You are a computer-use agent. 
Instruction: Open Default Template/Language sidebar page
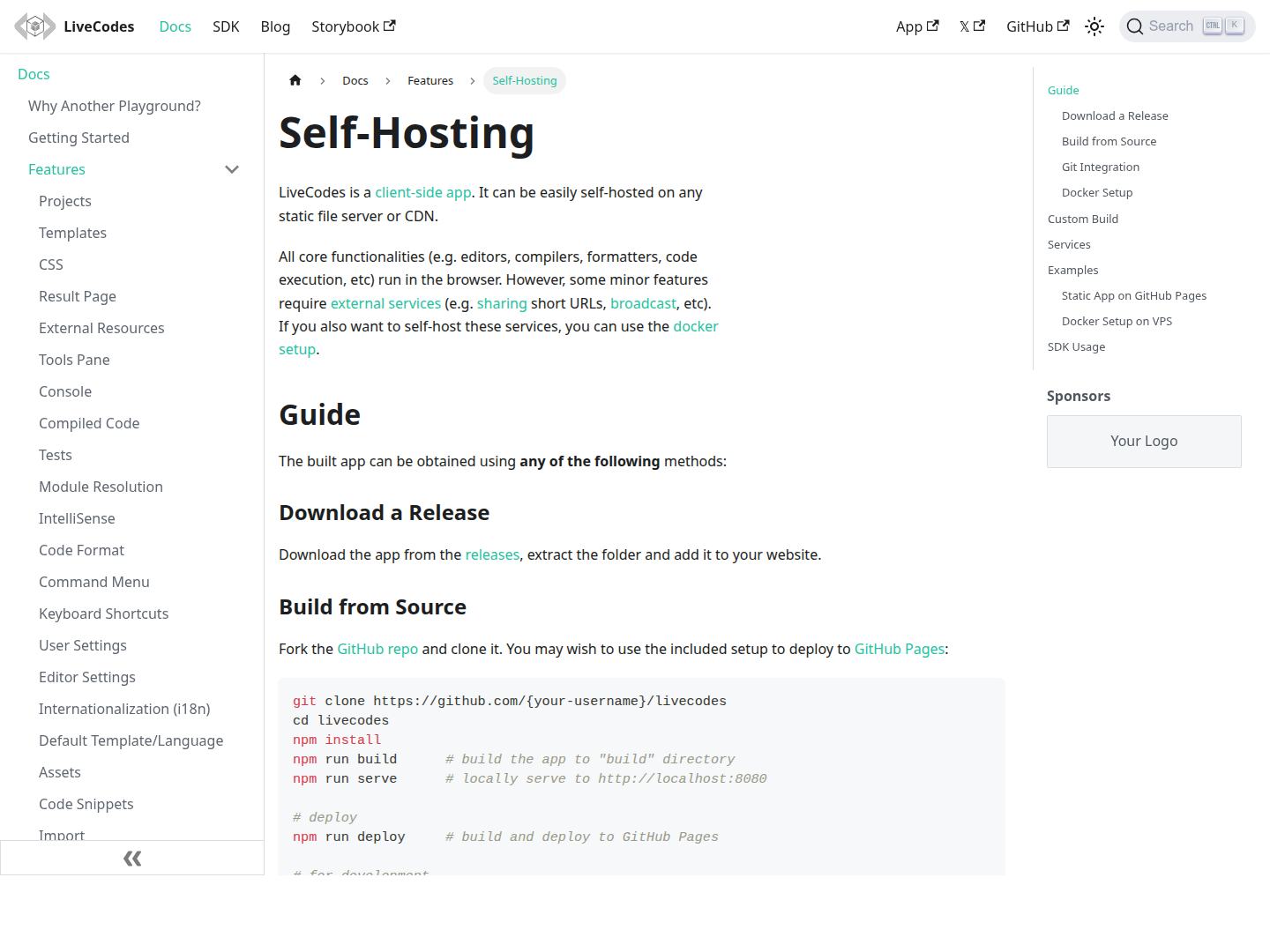click(131, 740)
